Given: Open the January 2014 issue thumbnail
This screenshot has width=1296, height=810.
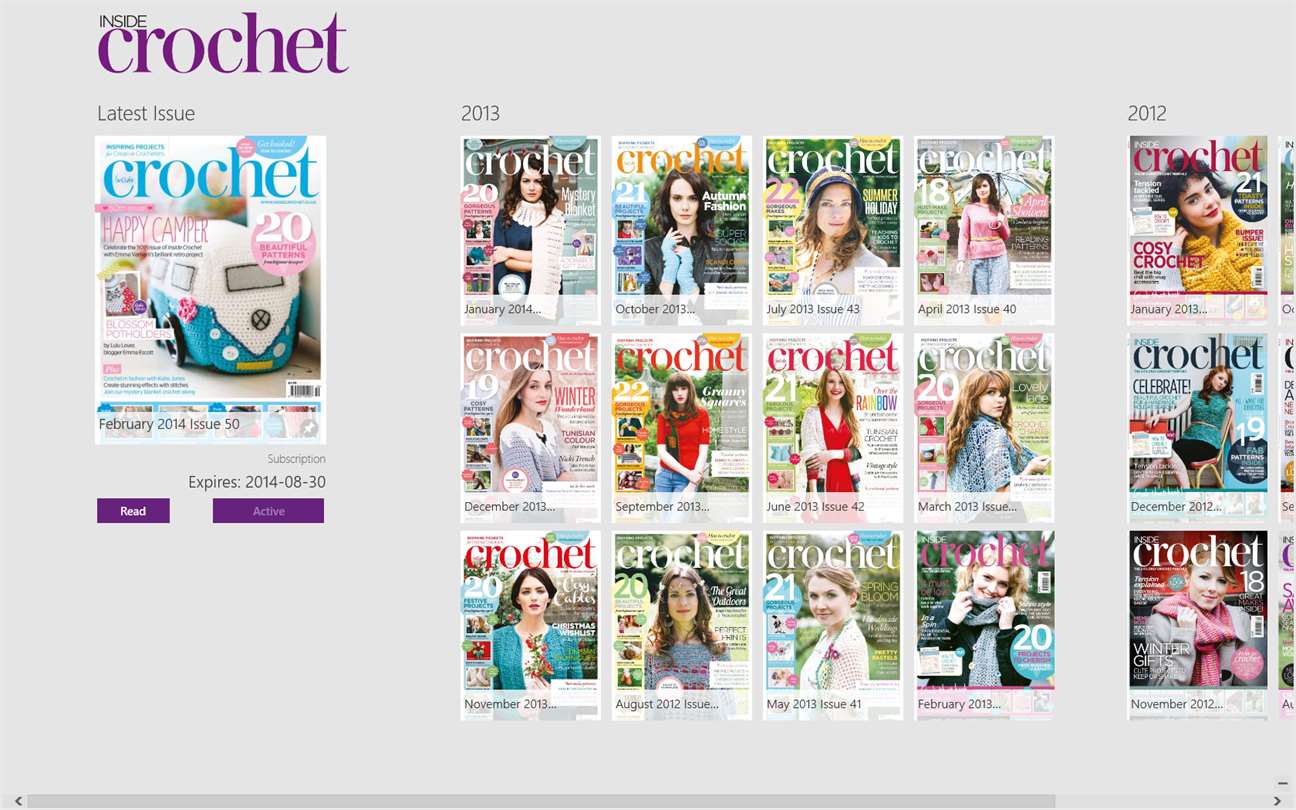Looking at the screenshot, I should [x=530, y=230].
